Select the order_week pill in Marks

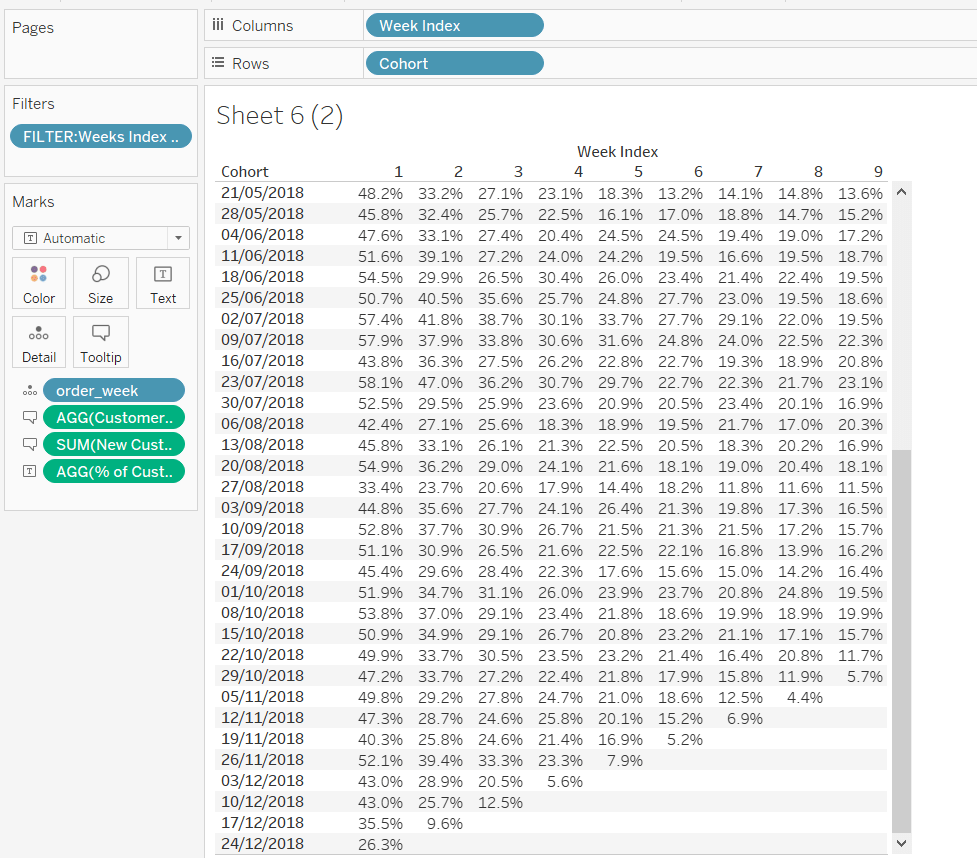tap(114, 391)
